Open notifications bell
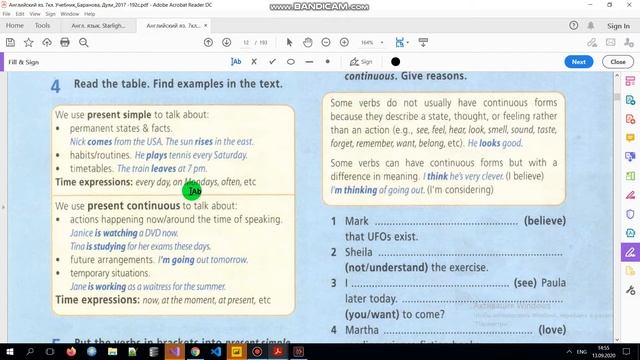This screenshot has height=360, width=640. [591, 25]
